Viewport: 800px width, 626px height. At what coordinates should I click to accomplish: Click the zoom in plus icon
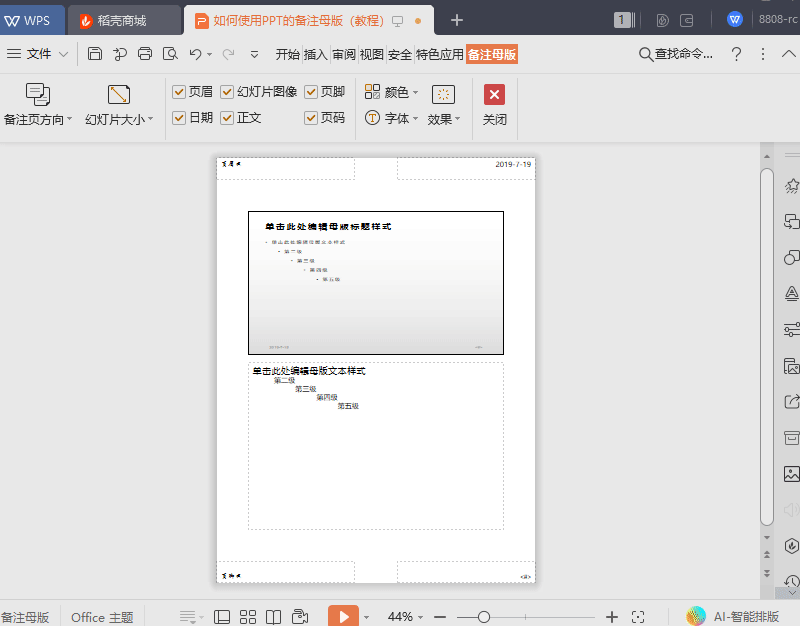pos(612,617)
